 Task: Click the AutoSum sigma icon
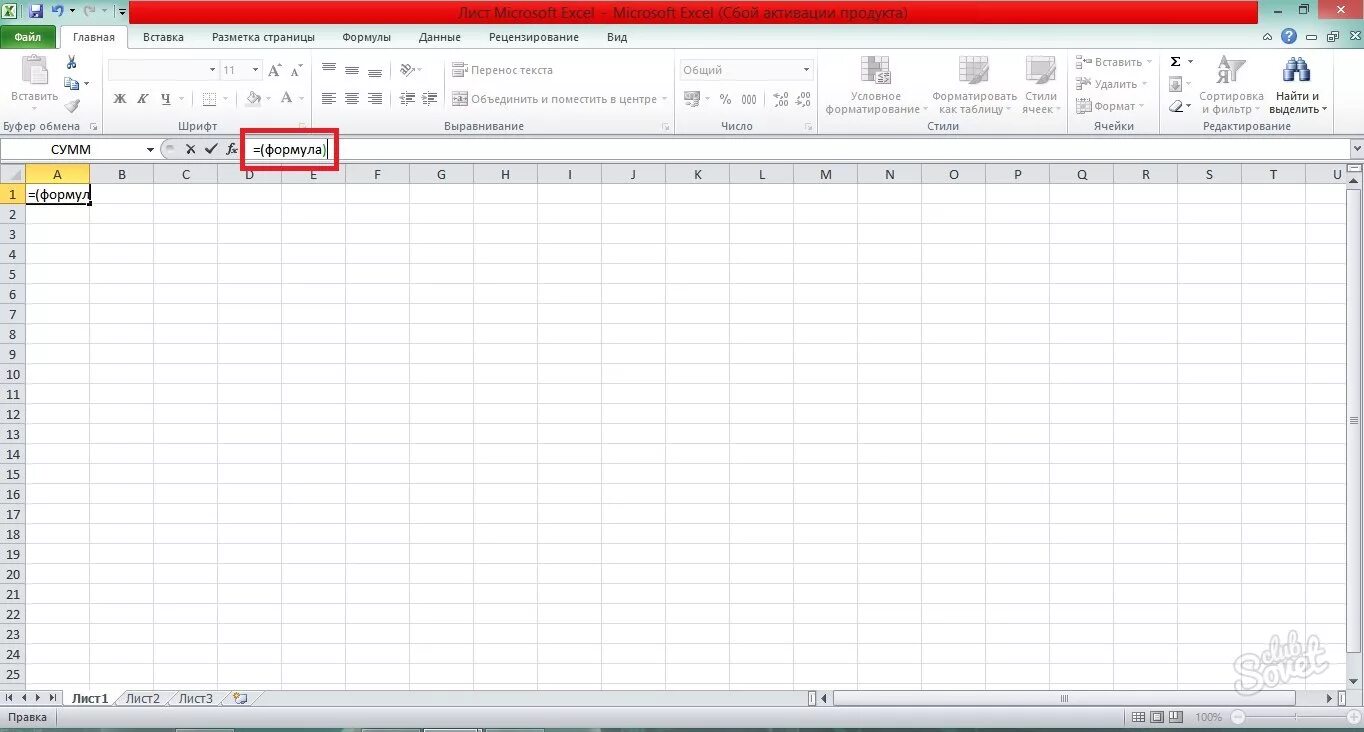pyautogui.click(x=1176, y=62)
